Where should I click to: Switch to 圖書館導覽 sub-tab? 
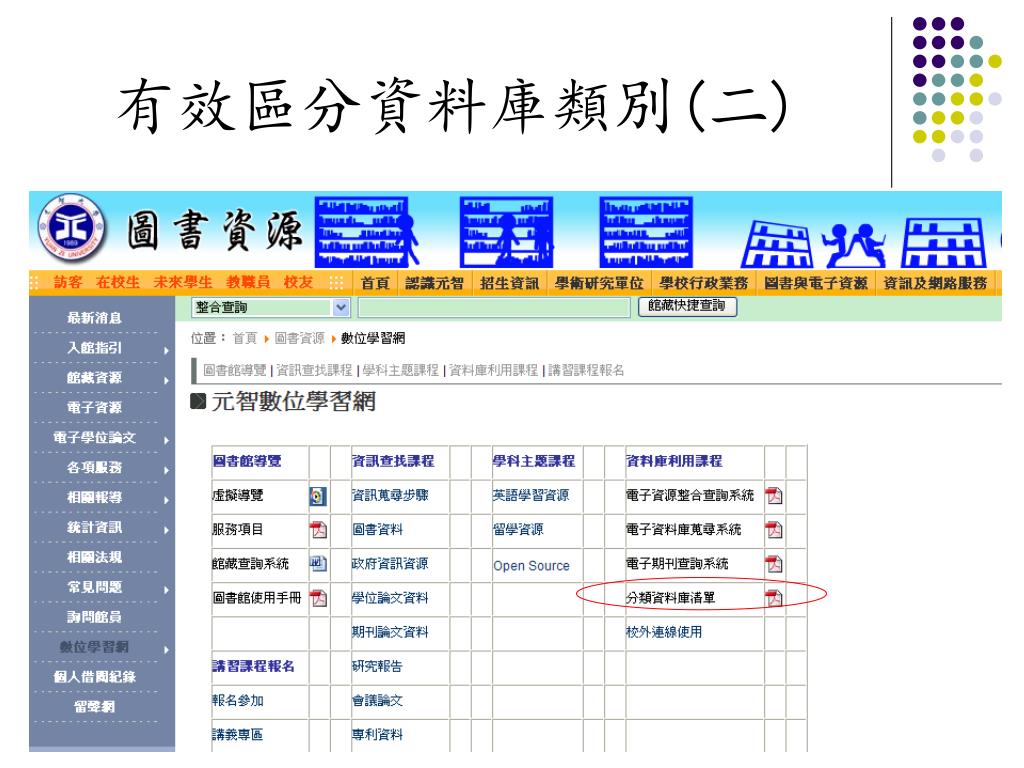pos(234,370)
